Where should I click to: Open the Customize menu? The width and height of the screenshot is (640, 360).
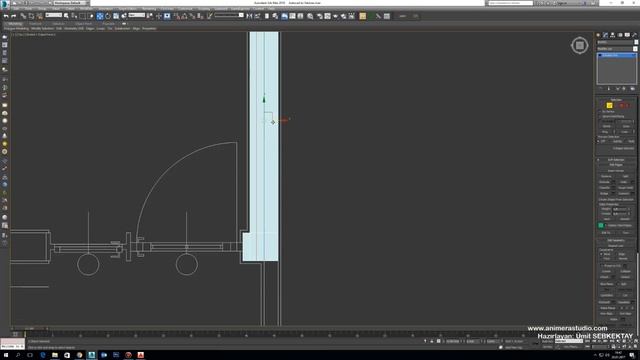point(184,9)
